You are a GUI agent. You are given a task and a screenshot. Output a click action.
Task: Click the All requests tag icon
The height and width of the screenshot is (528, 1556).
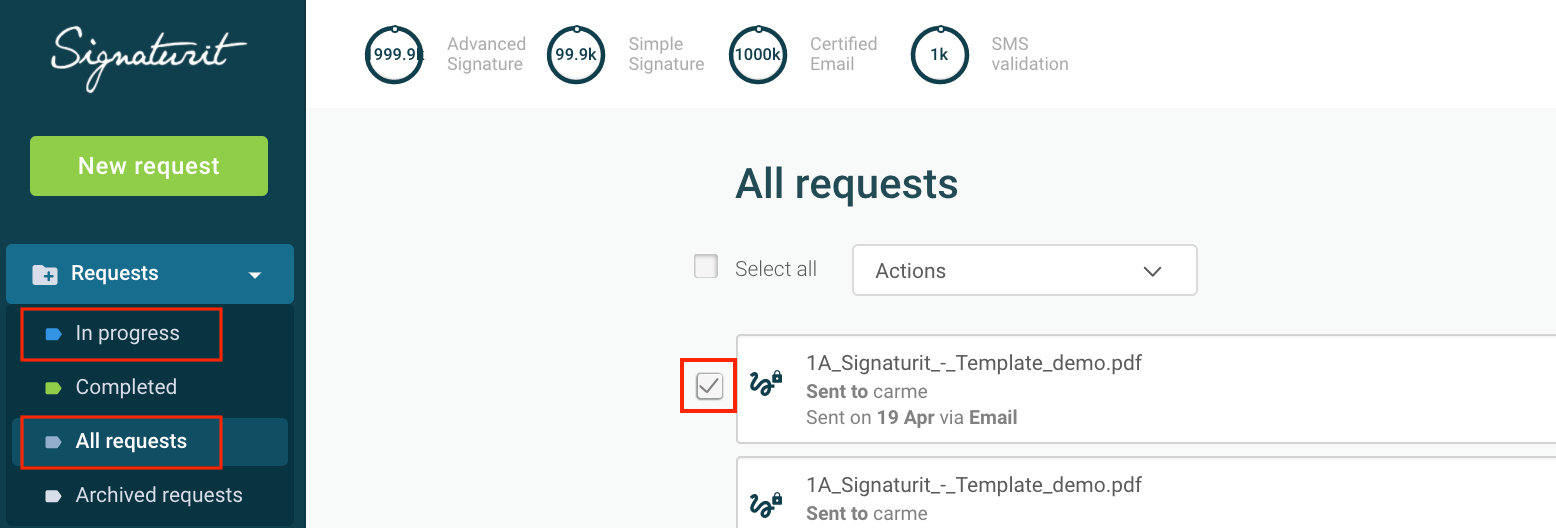(x=53, y=442)
